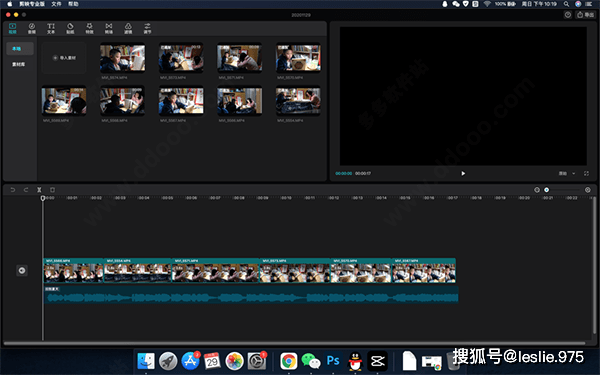Zoom in the timeline with plus icon
The height and width of the screenshot is (375, 600).
tap(588, 190)
